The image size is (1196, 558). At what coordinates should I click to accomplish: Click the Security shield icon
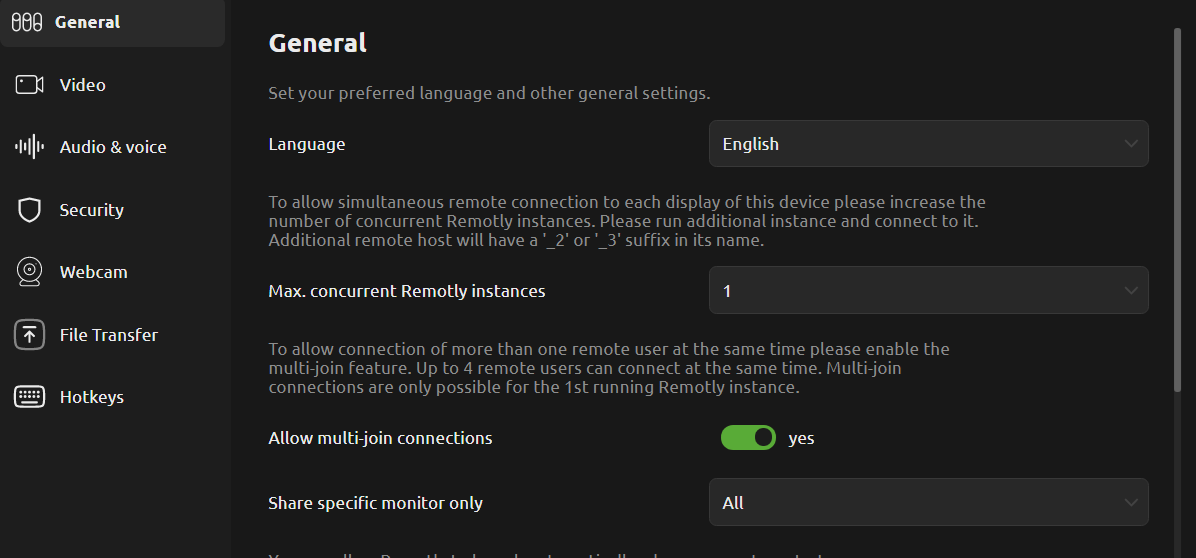coord(29,210)
